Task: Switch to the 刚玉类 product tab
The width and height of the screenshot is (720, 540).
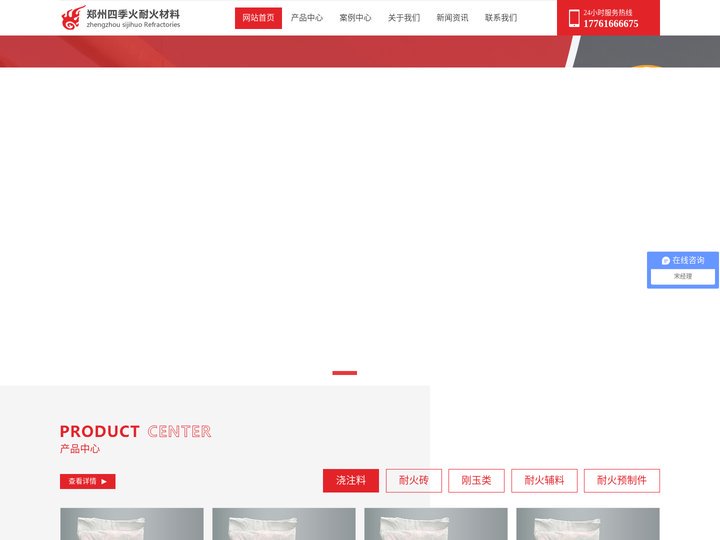Action: [x=476, y=480]
